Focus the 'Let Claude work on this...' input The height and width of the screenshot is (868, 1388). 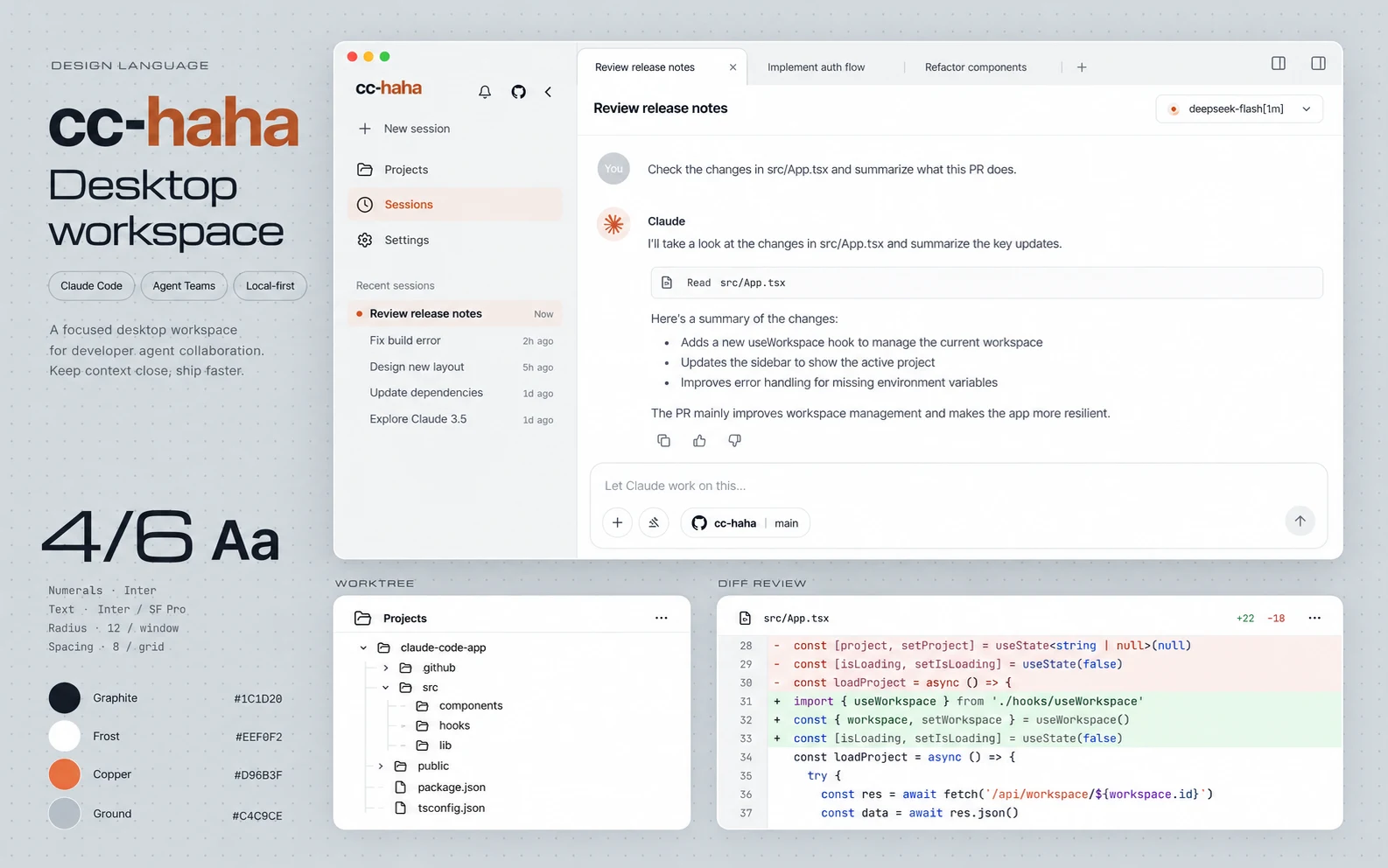pyautogui.click(x=958, y=486)
